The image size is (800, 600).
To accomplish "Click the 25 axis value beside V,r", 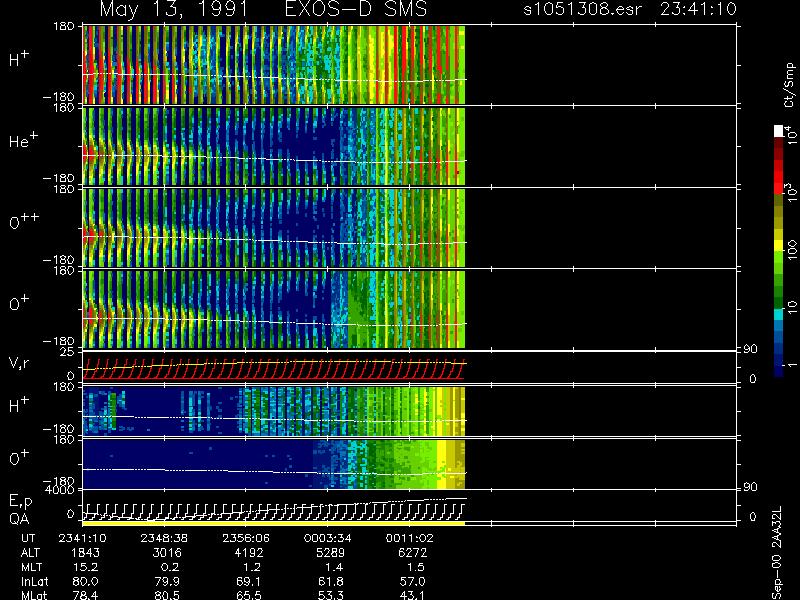I will tap(68, 352).
